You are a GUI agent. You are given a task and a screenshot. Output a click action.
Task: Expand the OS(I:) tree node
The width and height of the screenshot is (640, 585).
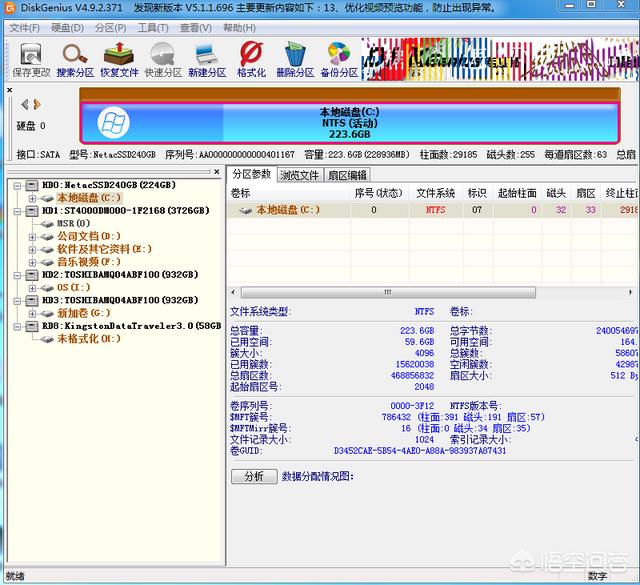tap(32, 288)
